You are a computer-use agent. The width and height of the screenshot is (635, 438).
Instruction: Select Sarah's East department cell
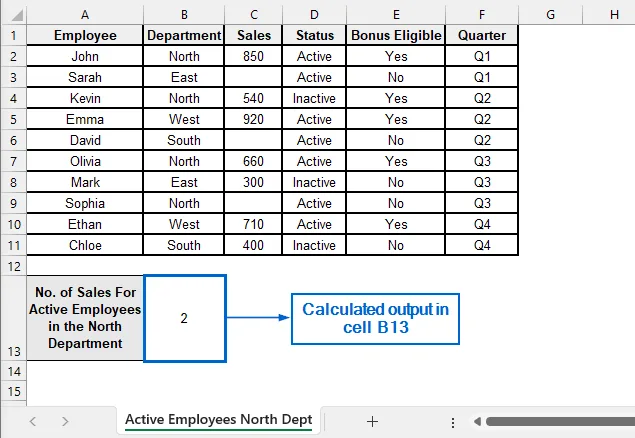tap(184, 77)
